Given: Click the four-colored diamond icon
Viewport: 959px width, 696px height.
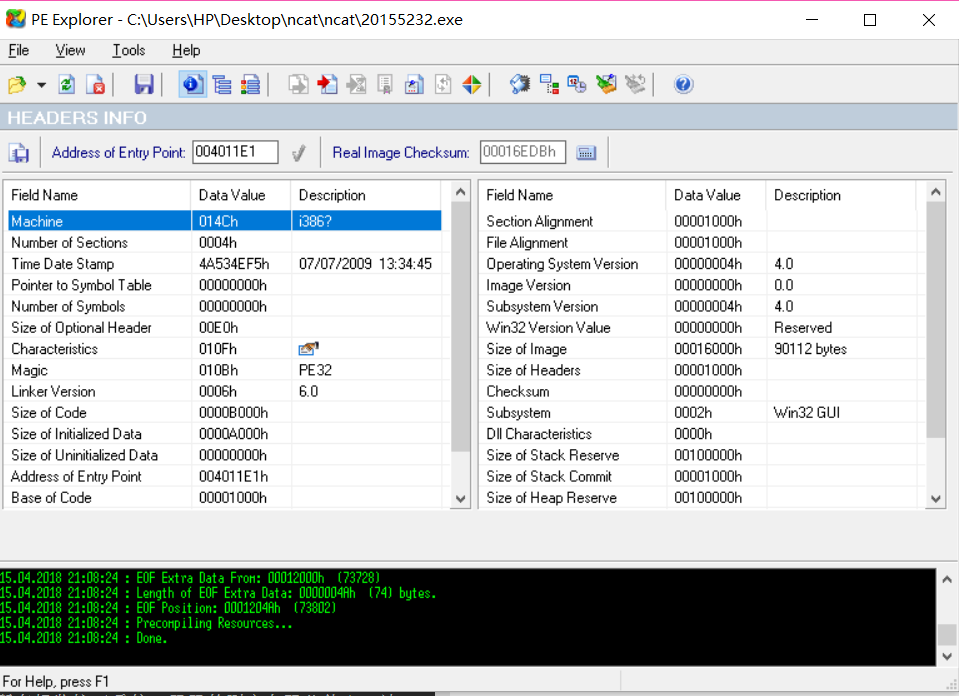Looking at the screenshot, I should click(x=472, y=84).
